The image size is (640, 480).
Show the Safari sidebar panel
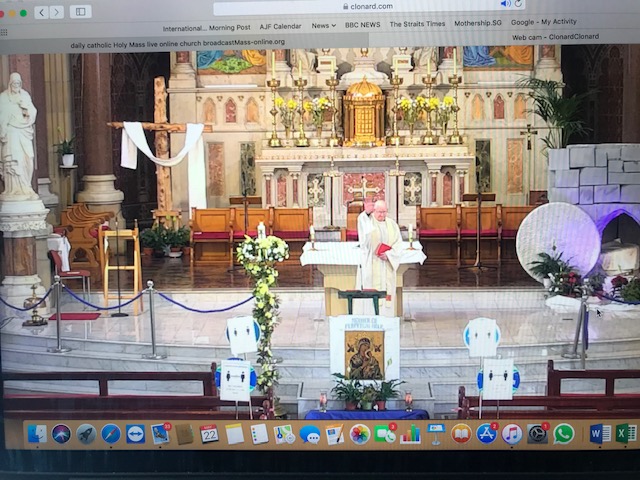coord(81,12)
